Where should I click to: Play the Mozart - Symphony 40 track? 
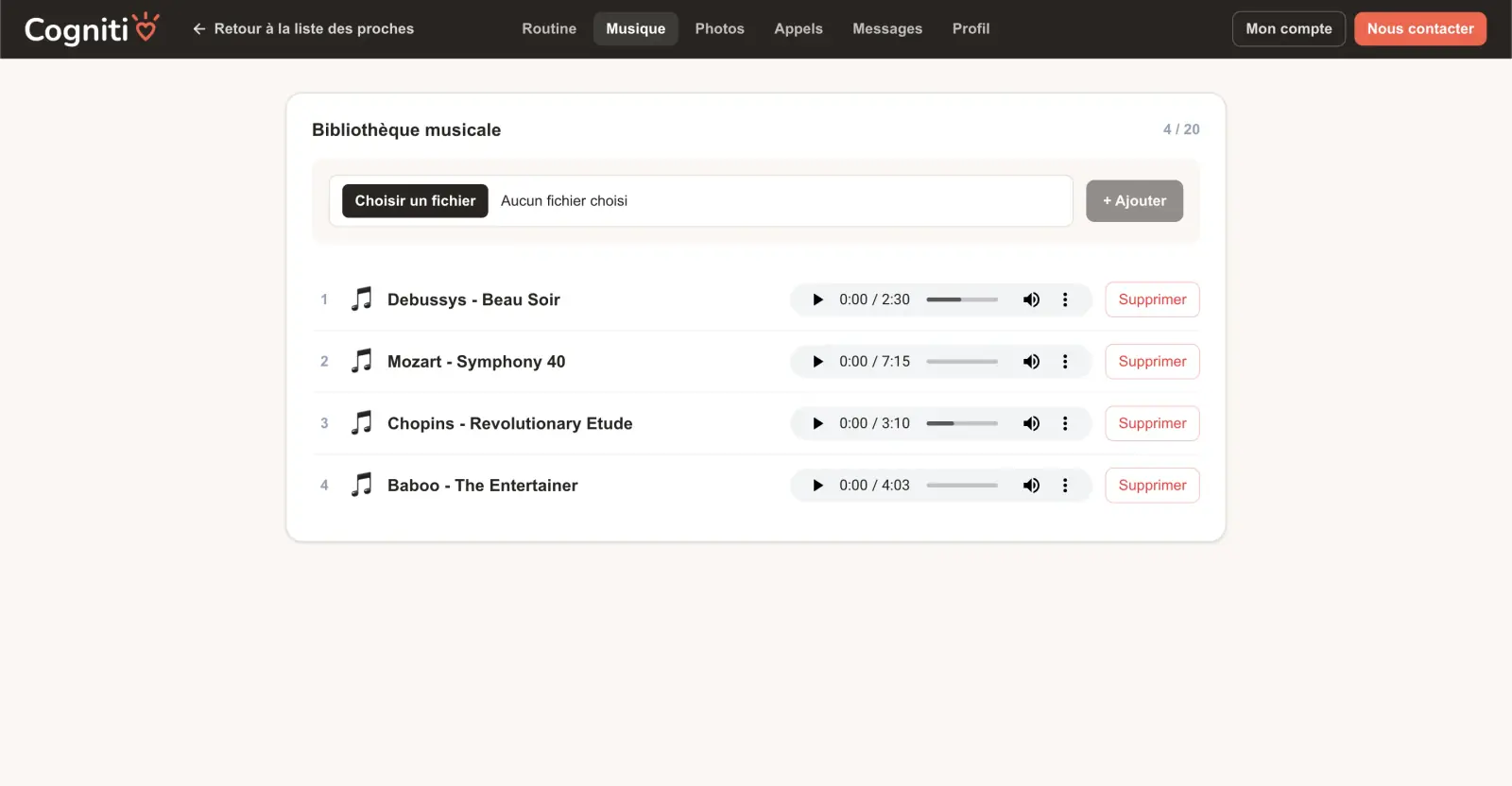point(817,362)
